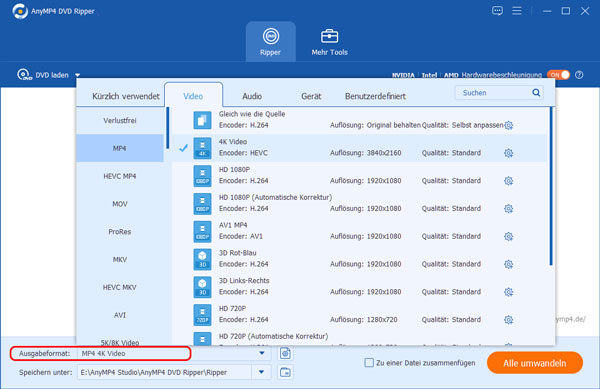Open the hardware acceleration help icon
Image resolution: width=600 pixels, height=389 pixels.
click(579, 75)
